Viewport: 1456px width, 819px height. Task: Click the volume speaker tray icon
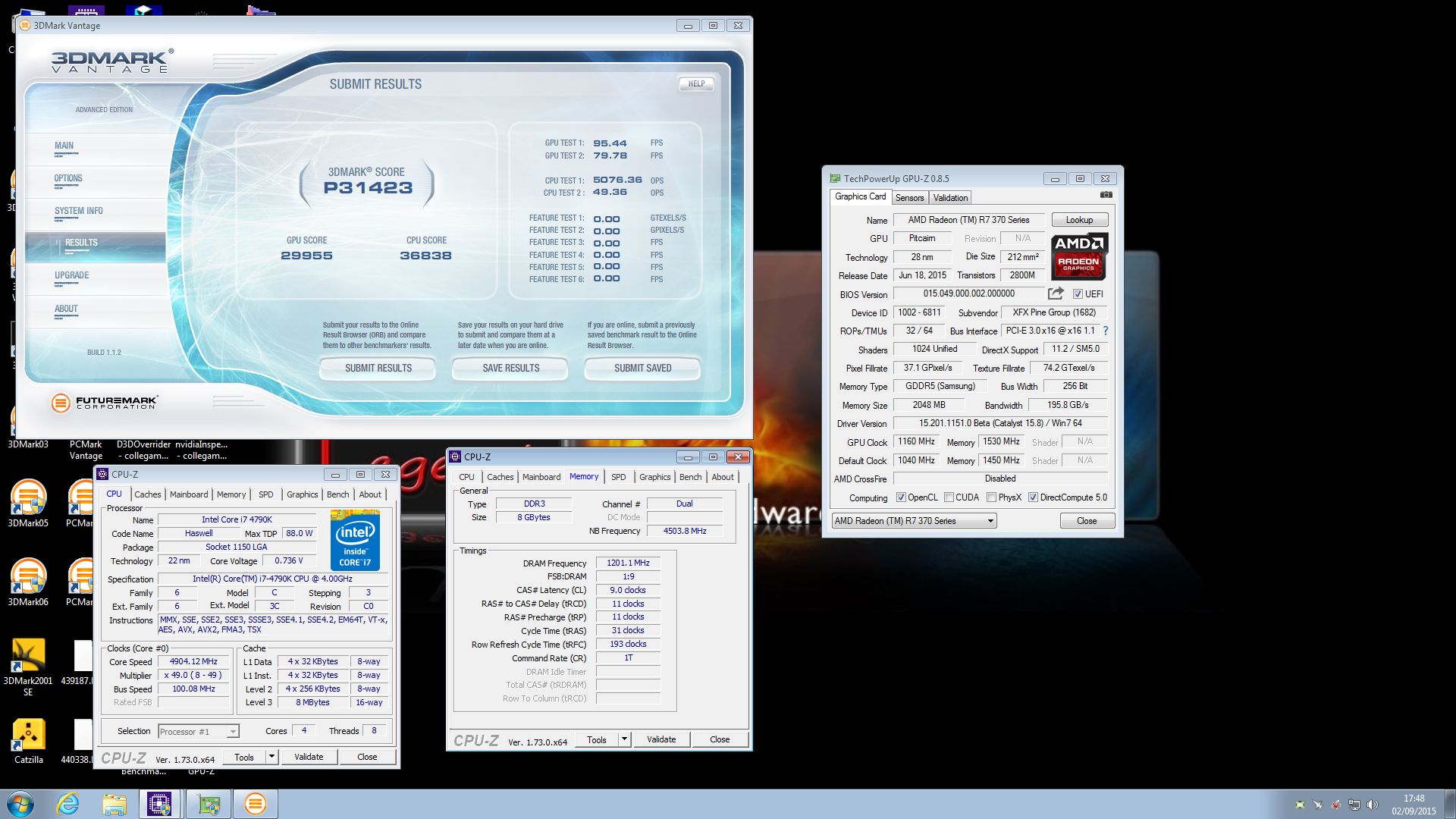1372,805
